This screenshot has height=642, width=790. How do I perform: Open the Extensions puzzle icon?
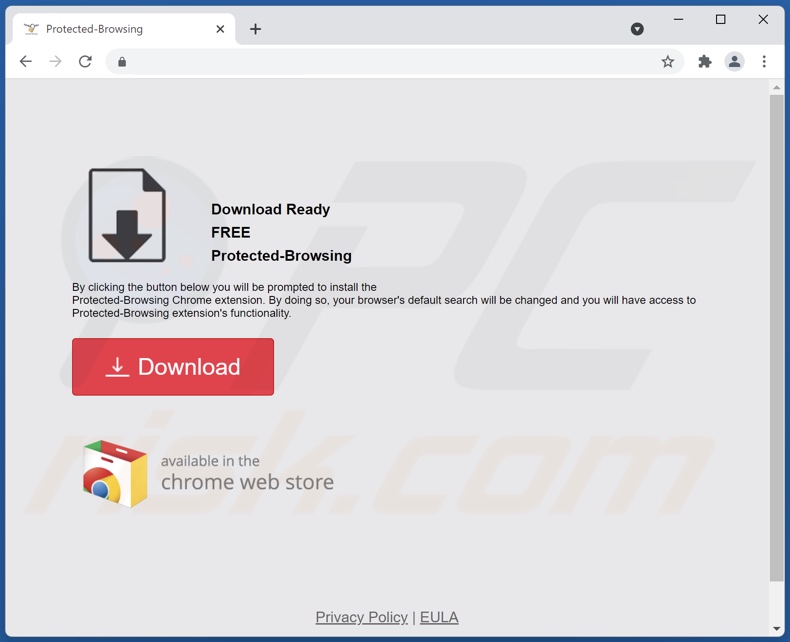pyautogui.click(x=705, y=61)
